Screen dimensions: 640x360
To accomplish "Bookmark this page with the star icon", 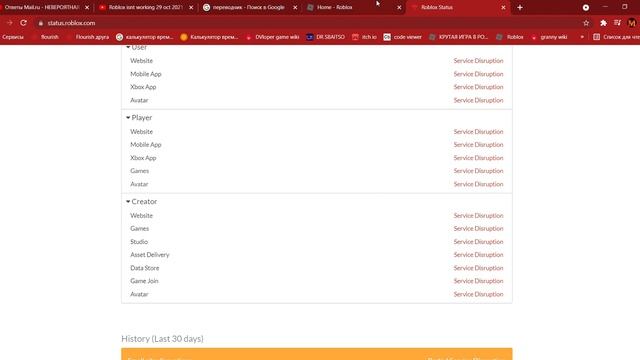I will [586, 23].
